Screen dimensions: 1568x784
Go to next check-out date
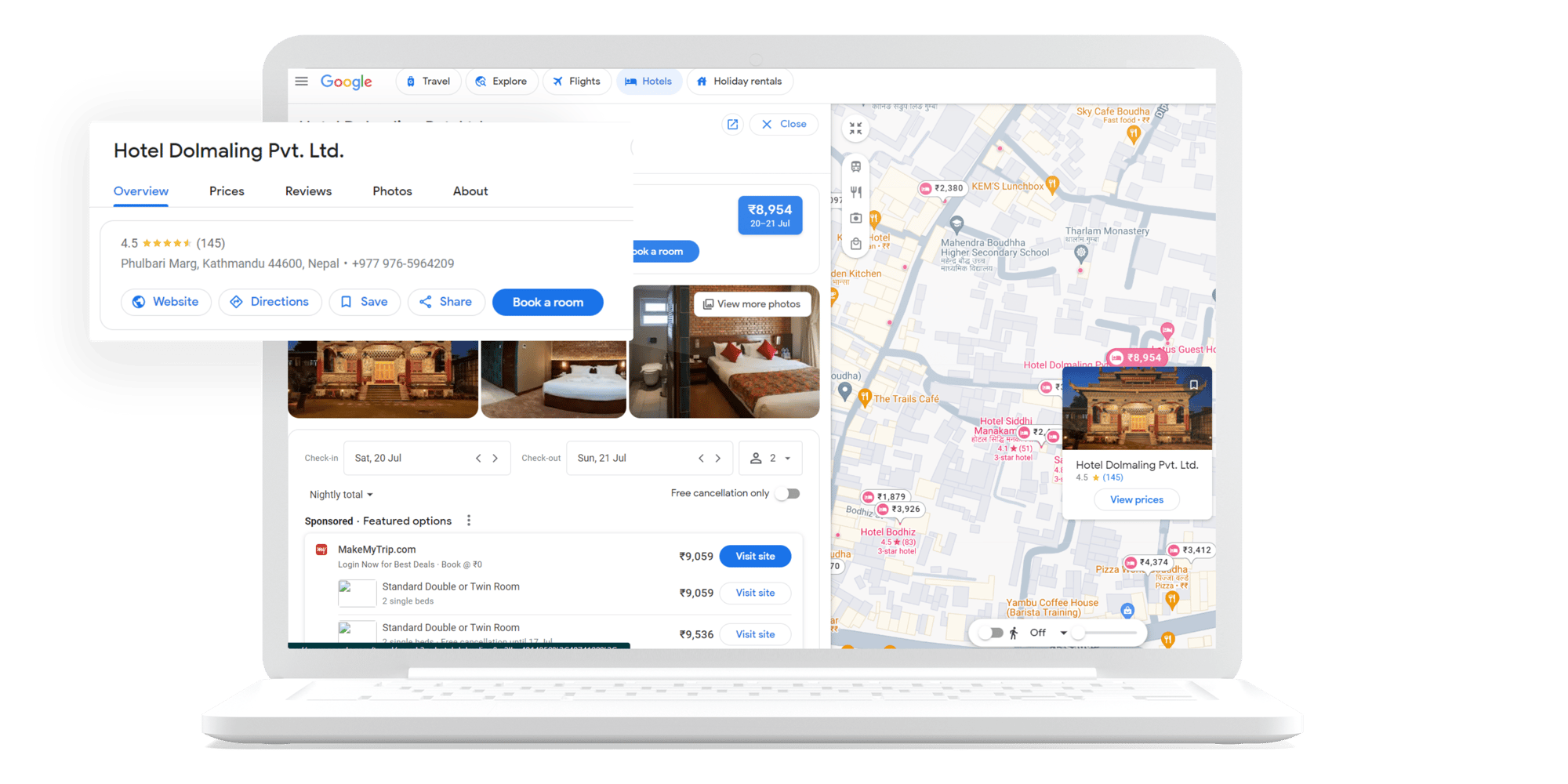[718, 459]
